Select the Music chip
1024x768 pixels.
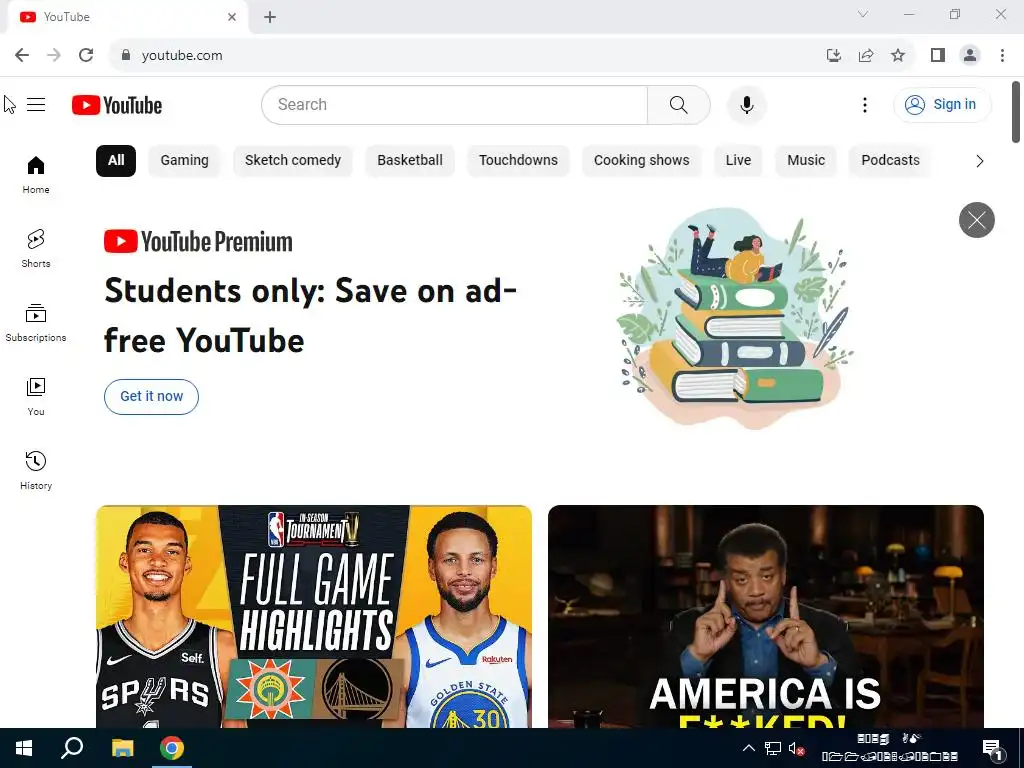tap(806, 161)
